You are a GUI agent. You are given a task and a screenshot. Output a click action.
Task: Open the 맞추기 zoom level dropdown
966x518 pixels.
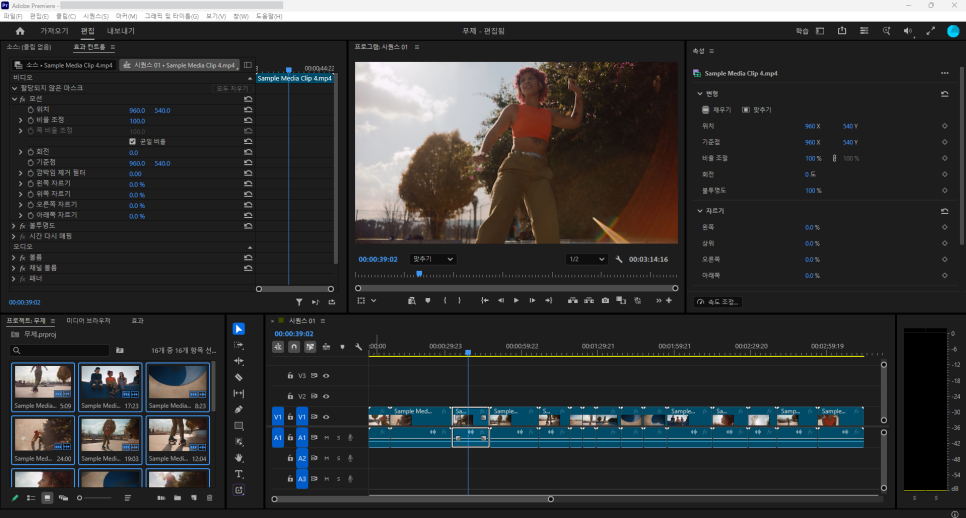[x=432, y=259]
